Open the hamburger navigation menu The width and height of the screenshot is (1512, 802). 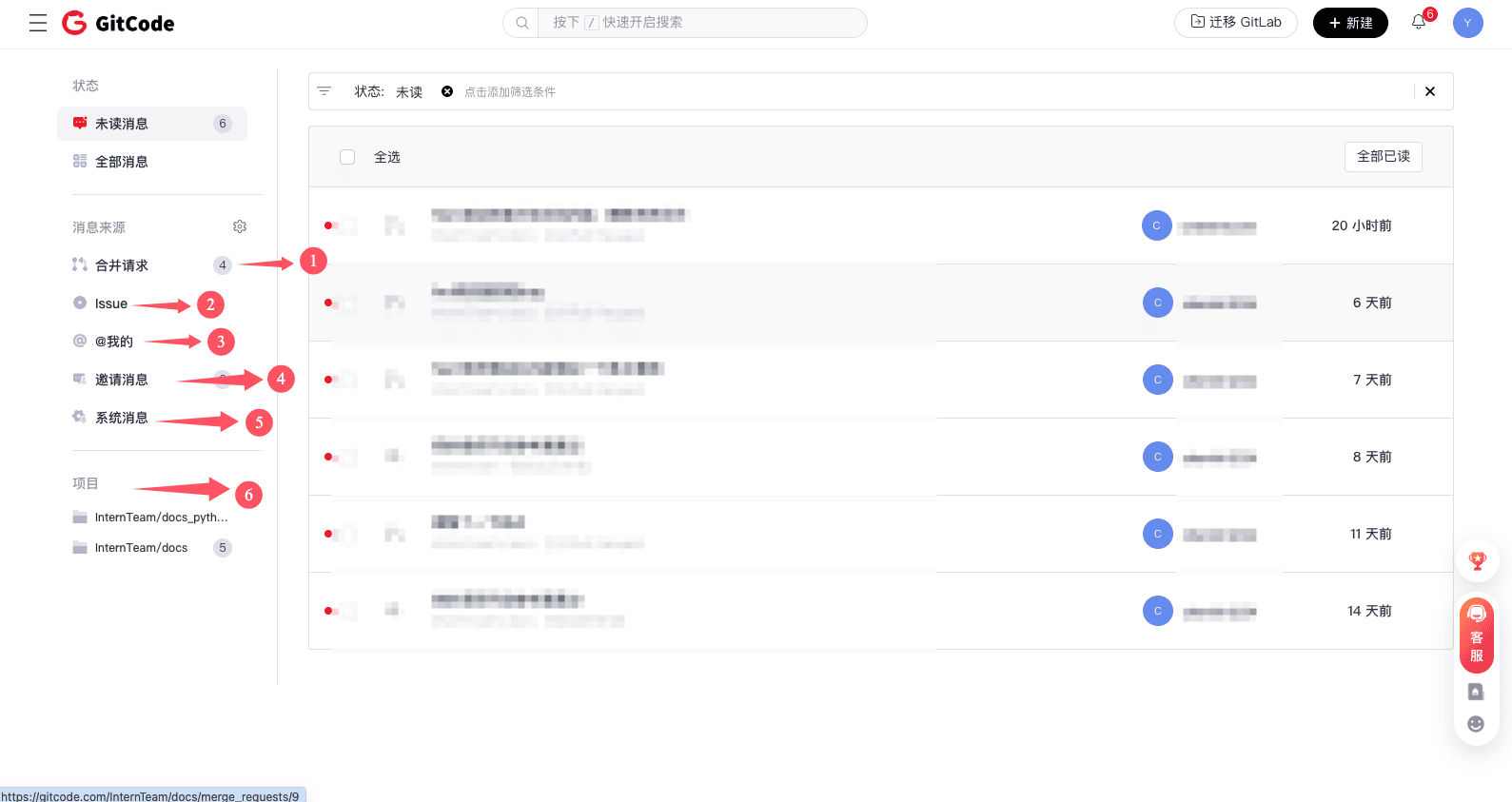tap(38, 23)
